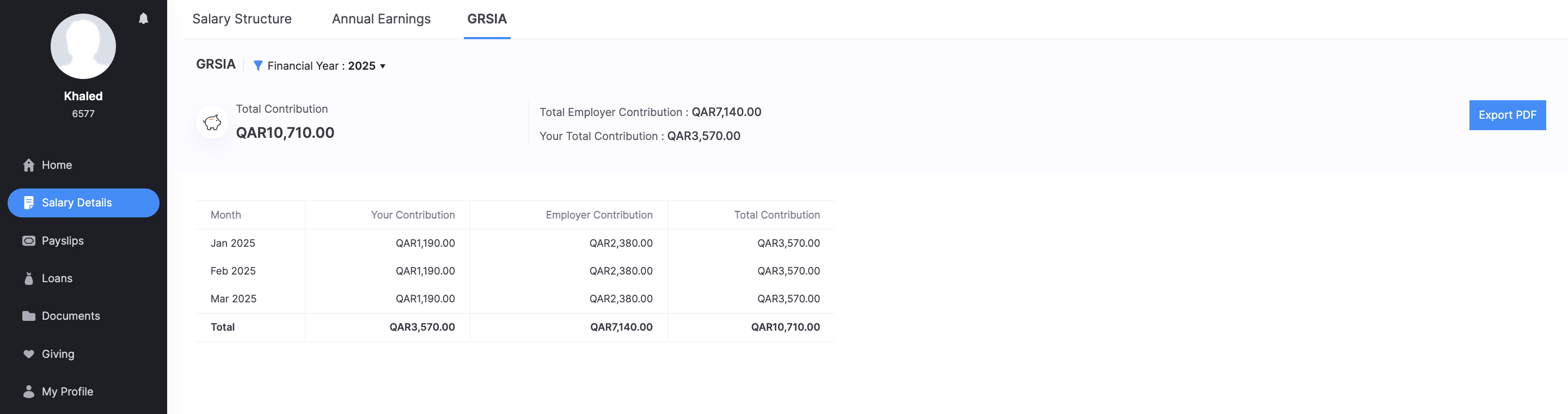1568x414 pixels.
Task: Open the Annual Earnings tab
Action: tap(381, 19)
